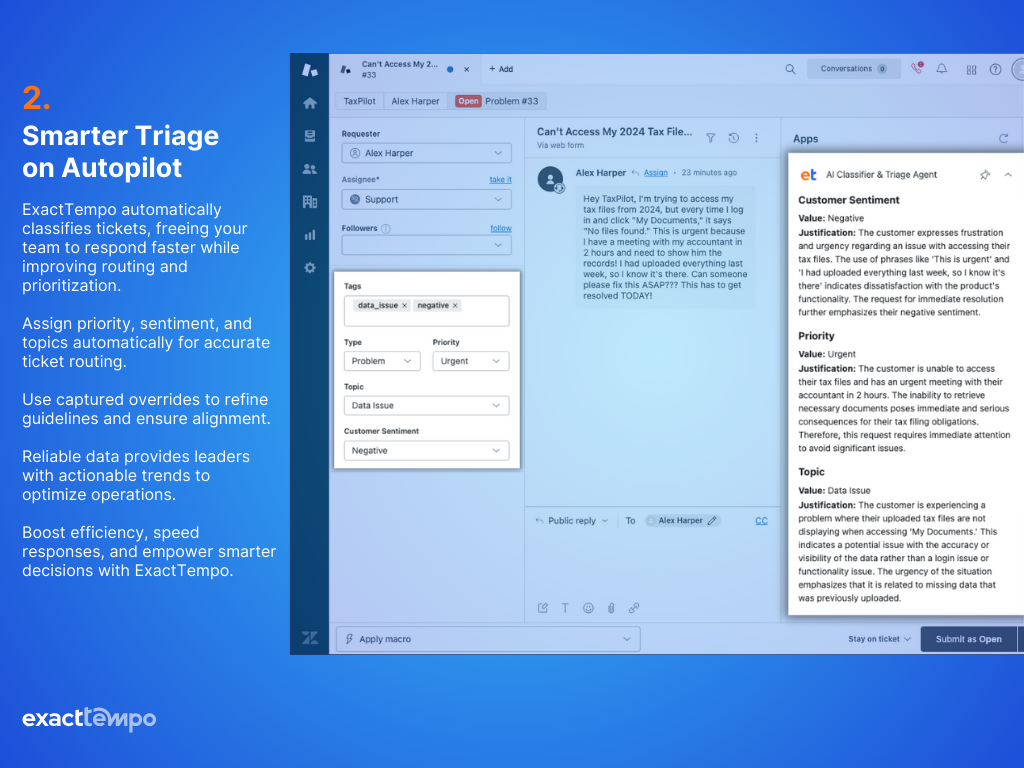Screen dimensions: 1024x768
Task: Open the Apply macro dropdown
Action: click(x=488, y=639)
